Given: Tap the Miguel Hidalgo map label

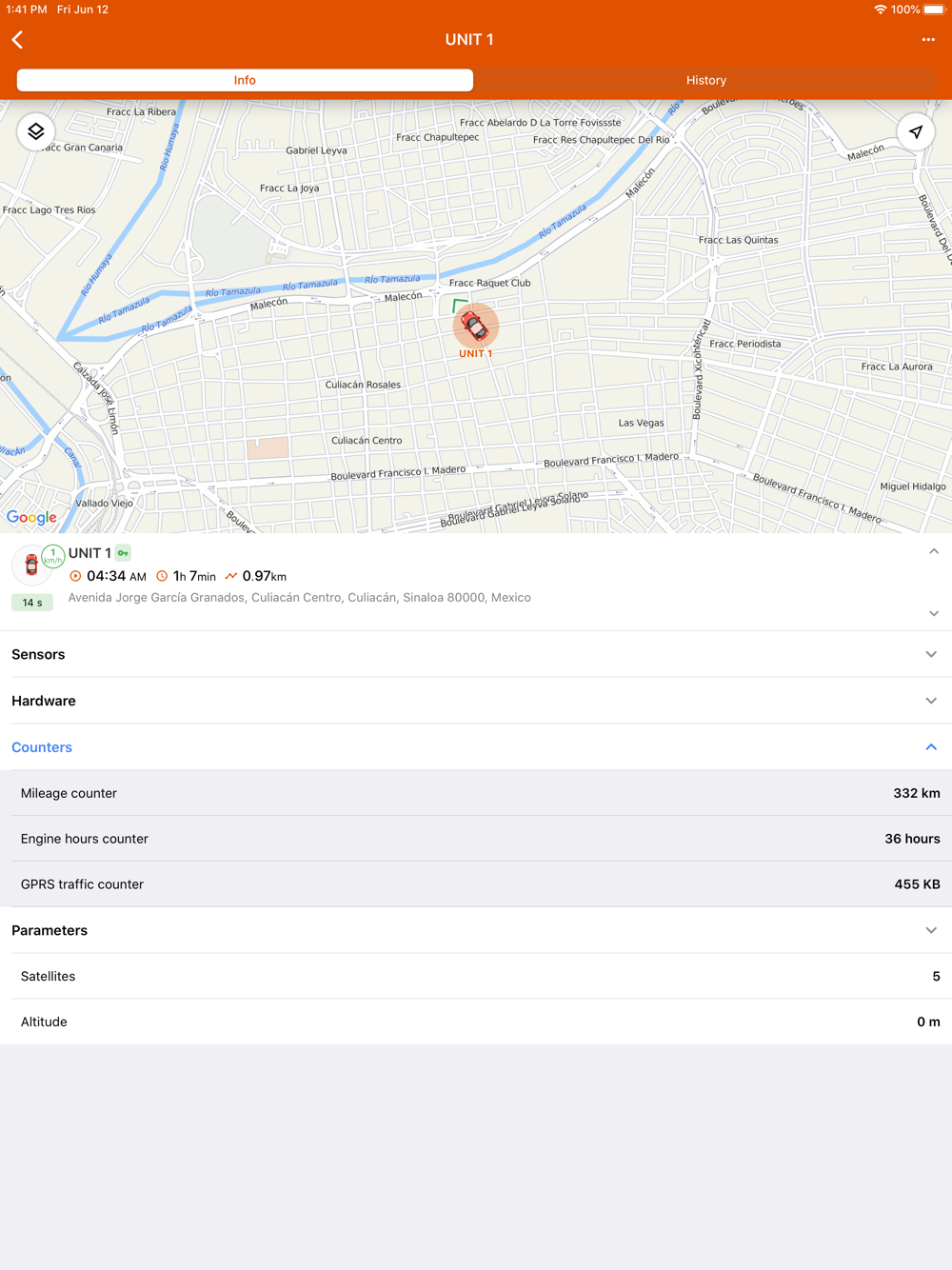Looking at the screenshot, I should 913,486.
